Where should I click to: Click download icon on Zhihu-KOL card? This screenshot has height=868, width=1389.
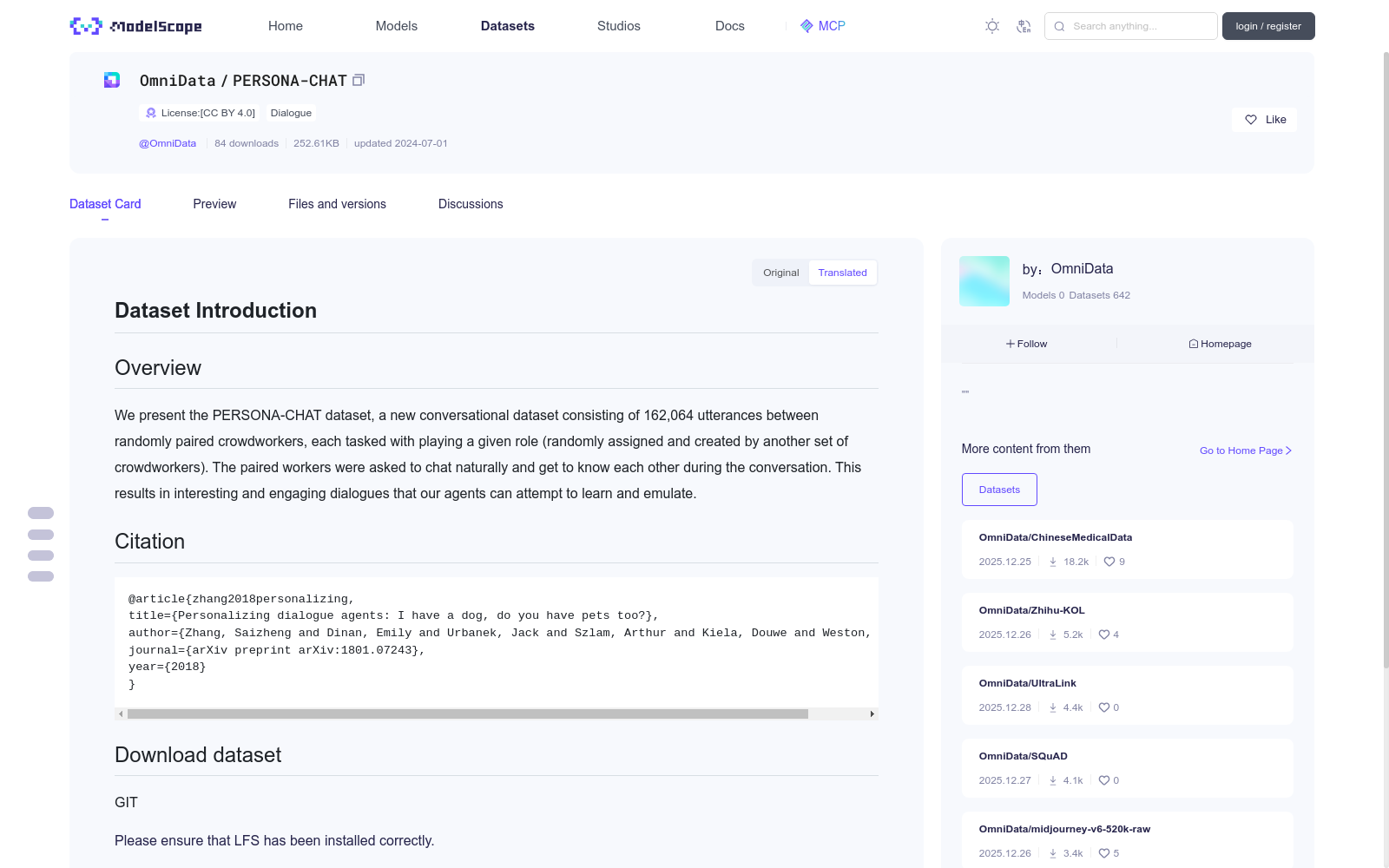tap(1053, 635)
